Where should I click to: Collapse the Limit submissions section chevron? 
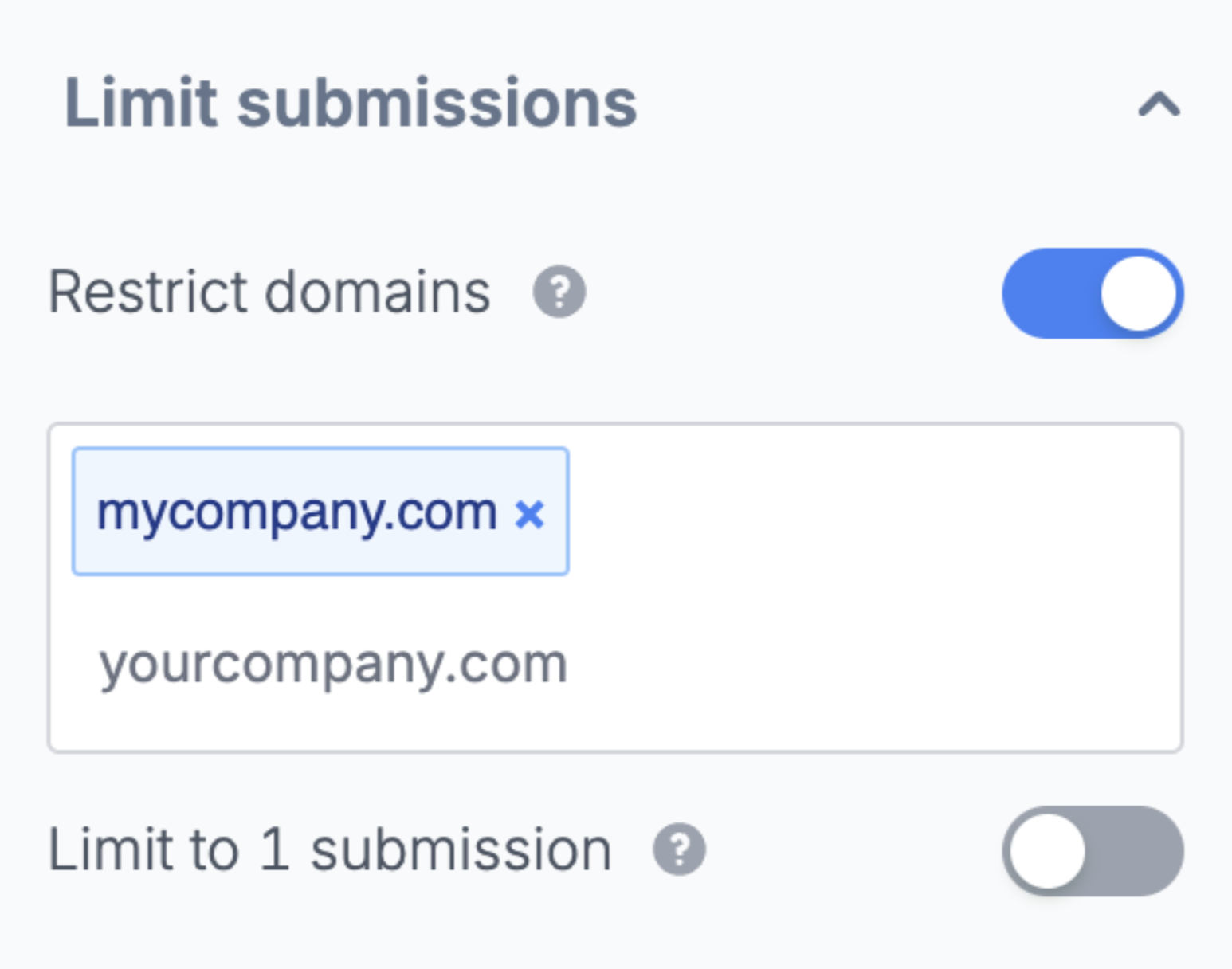[x=1159, y=105]
